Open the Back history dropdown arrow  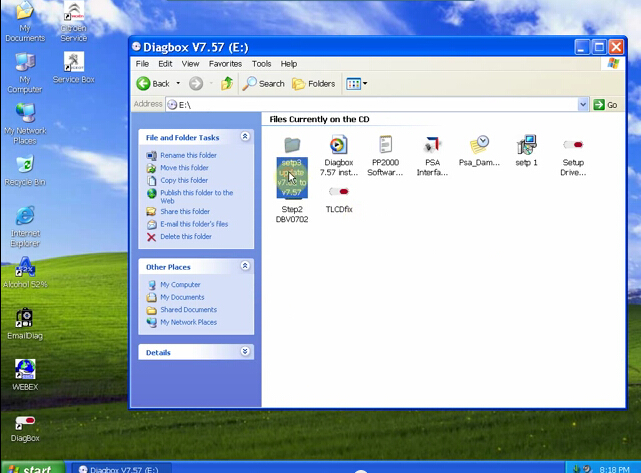(x=178, y=83)
